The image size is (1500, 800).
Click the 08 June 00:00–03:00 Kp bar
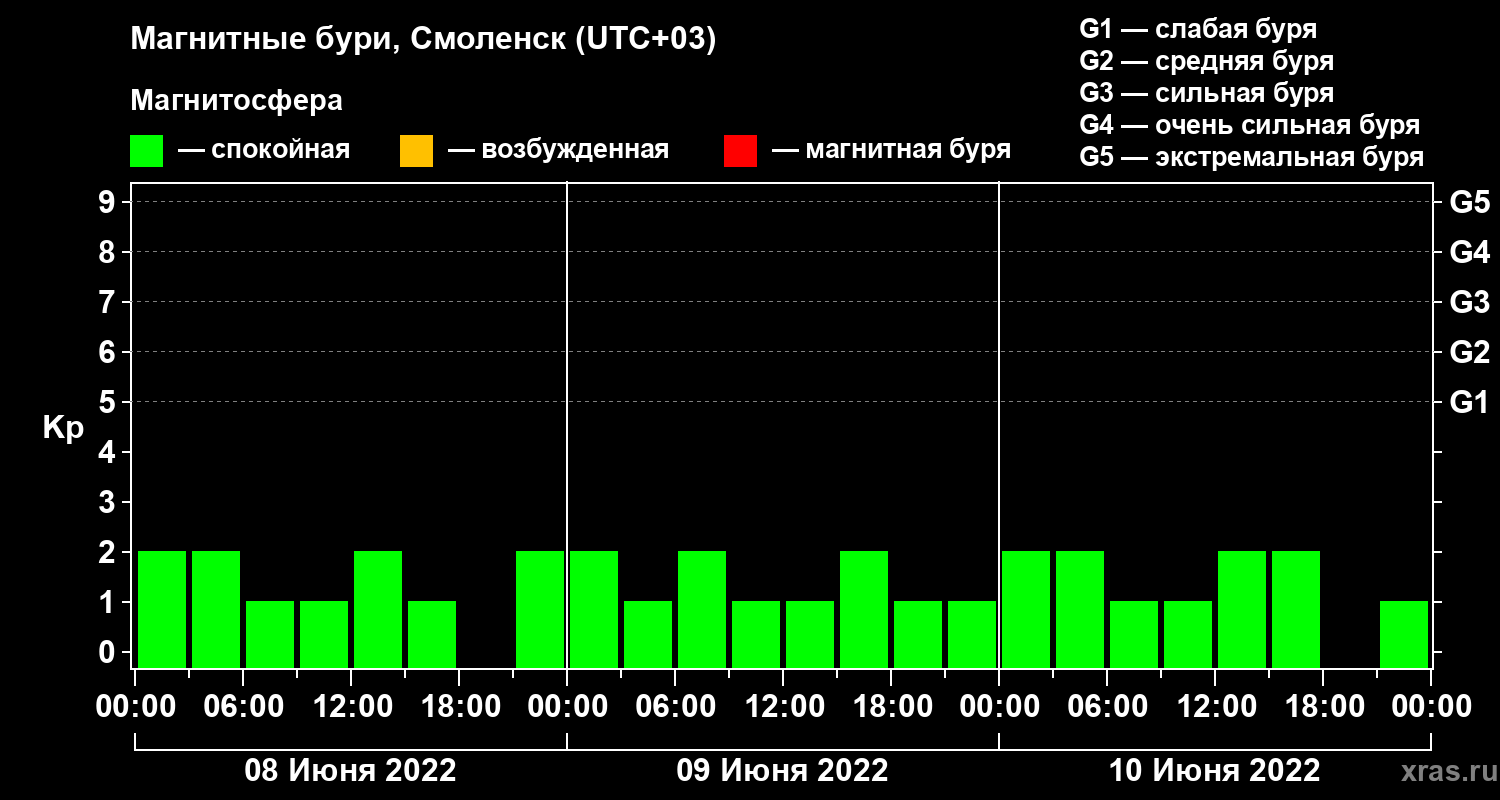[x=162, y=609]
